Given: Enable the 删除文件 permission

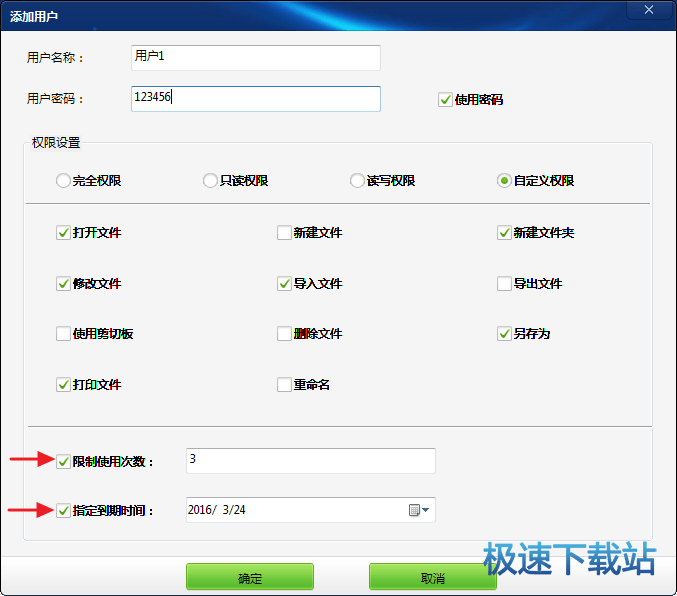Looking at the screenshot, I should pyautogui.click(x=284, y=334).
